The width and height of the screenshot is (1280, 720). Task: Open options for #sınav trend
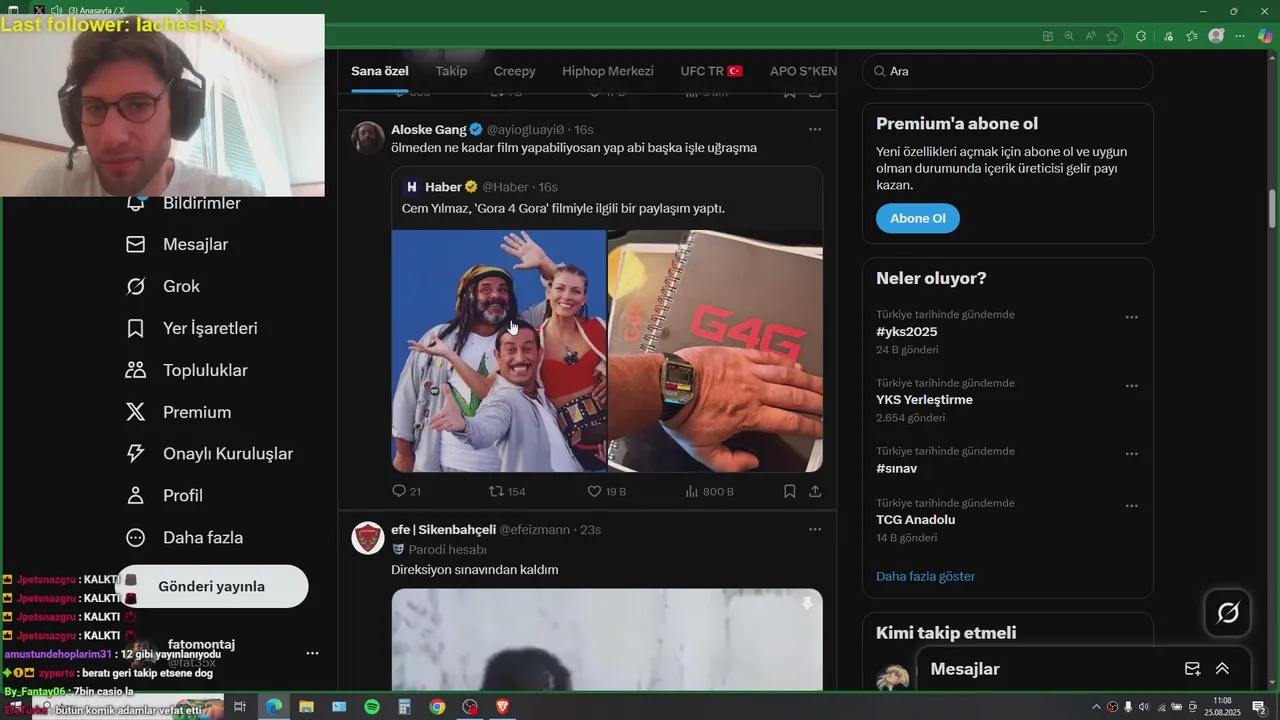1131,453
